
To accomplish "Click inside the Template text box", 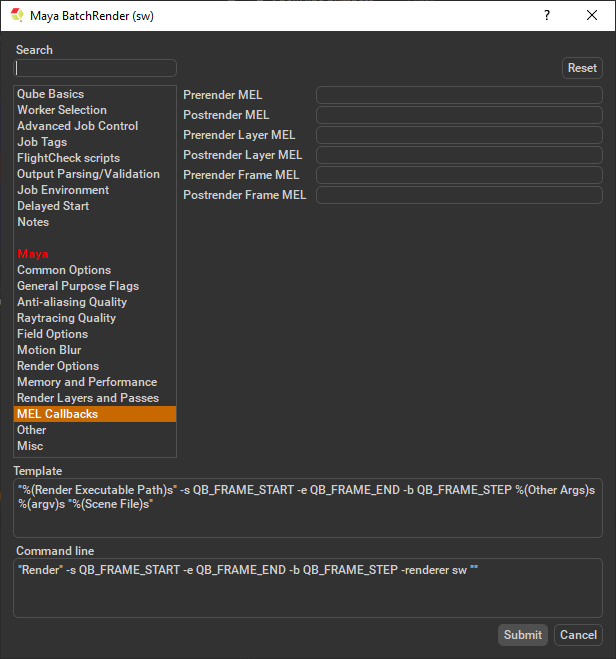I will tap(308, 507).
